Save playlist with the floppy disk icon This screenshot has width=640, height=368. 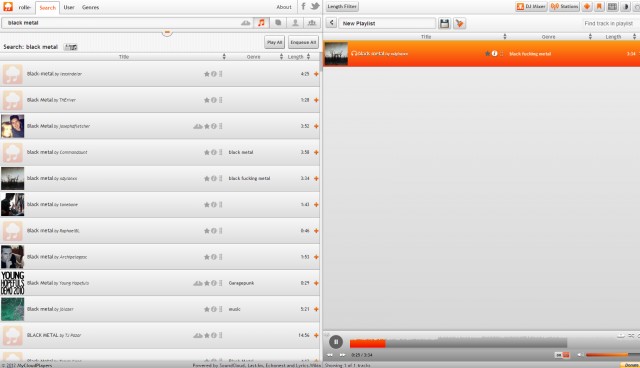pos(444,23)
